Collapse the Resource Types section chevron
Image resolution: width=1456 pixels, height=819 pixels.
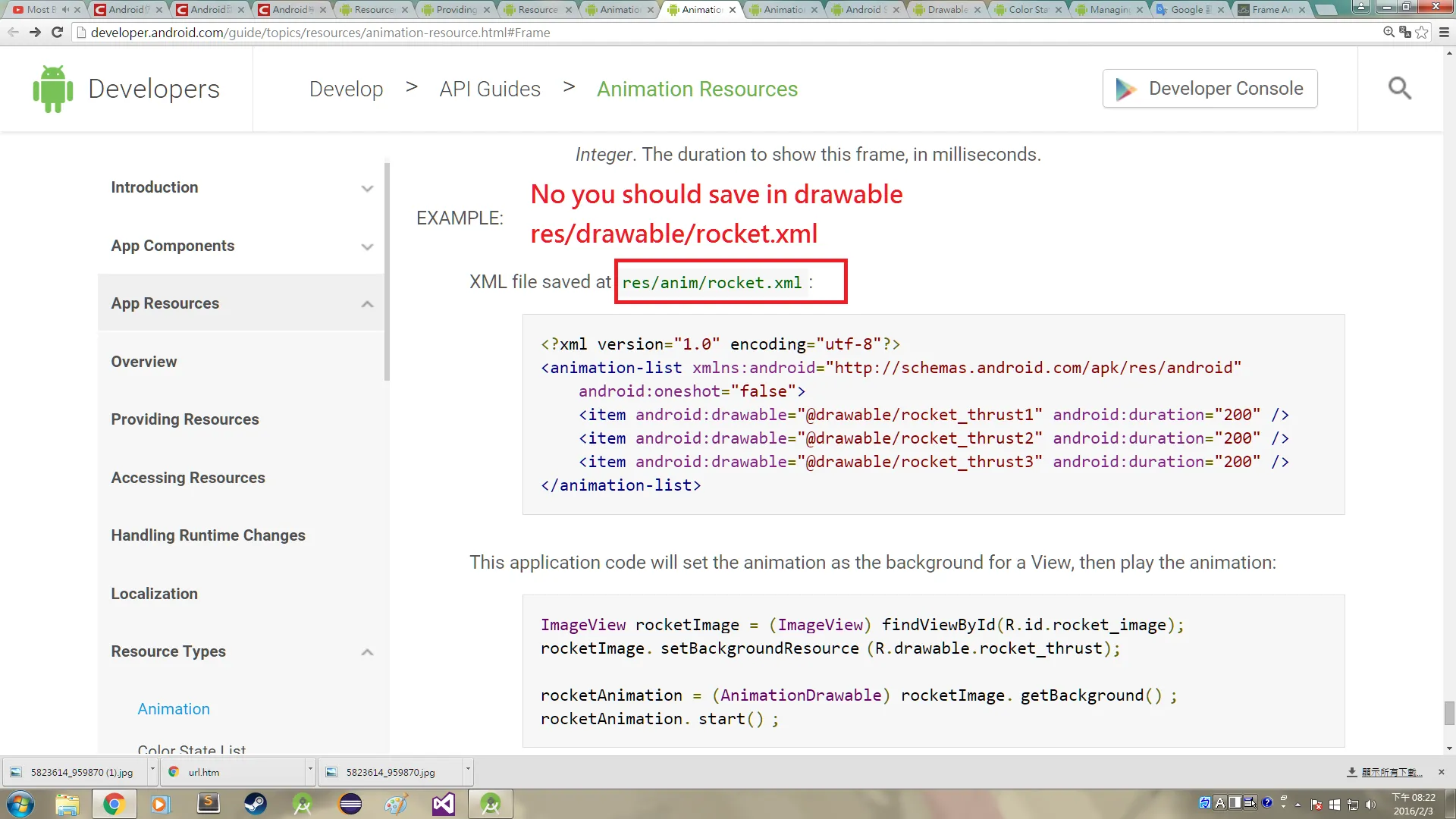(367, 652)
